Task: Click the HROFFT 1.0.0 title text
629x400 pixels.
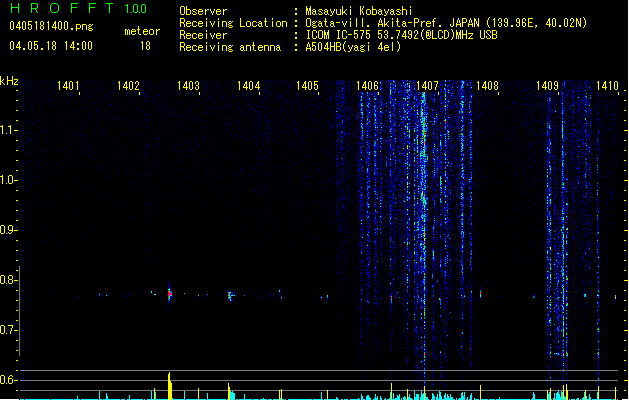Action: click(78, 8)
